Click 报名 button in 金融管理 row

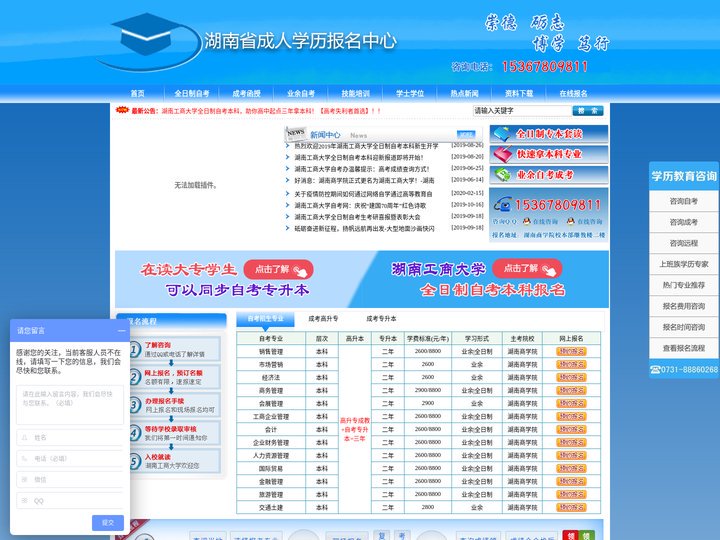coord(571,481)
